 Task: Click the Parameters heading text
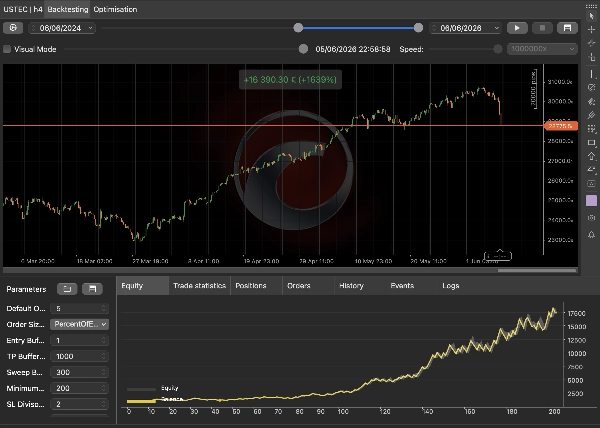pyautogui.click(x=26, y=289)
